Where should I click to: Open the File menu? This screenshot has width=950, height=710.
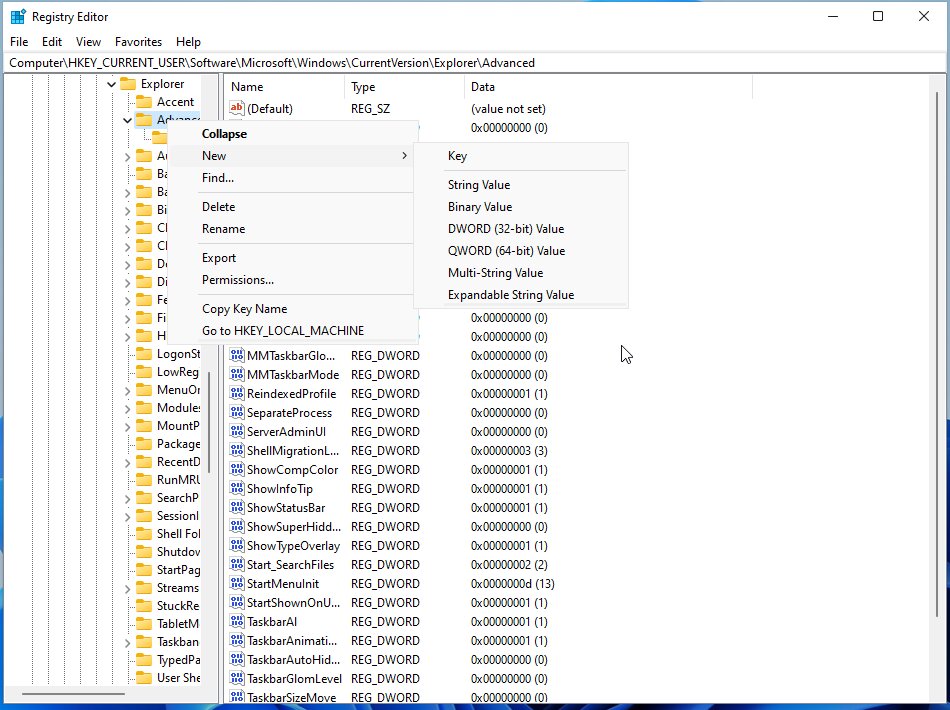[19, 42]
